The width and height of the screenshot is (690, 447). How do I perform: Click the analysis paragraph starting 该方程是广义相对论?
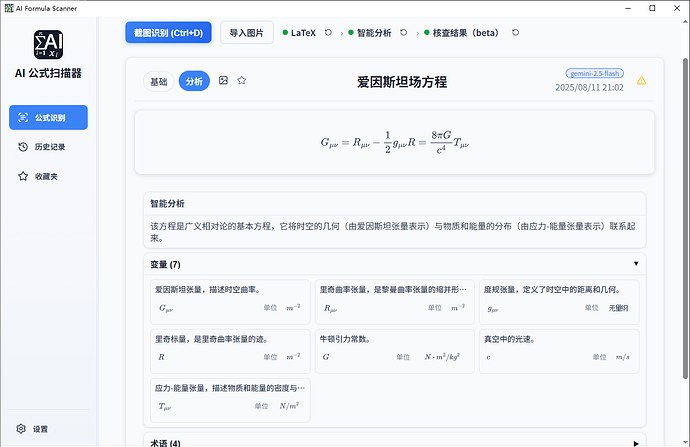(x=393, y=232)
